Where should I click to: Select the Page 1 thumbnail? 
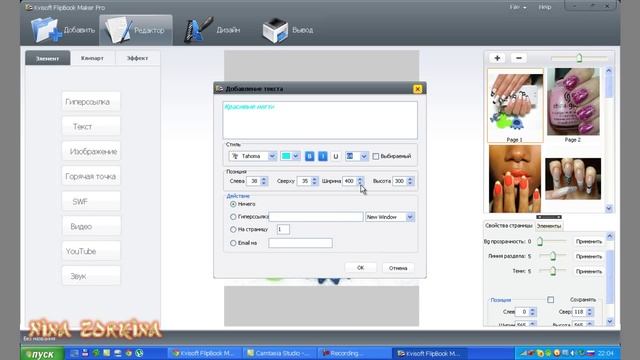pos(515,105)
